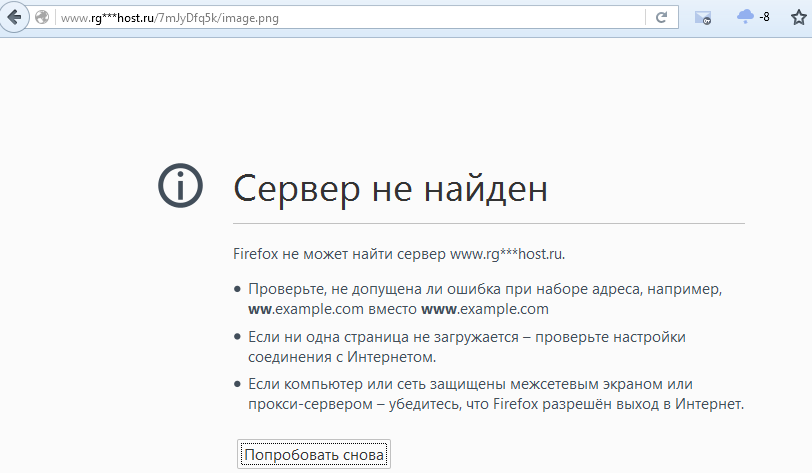Click the 'Firefox не может найти сервер' sentence

(x=405, y=254)
